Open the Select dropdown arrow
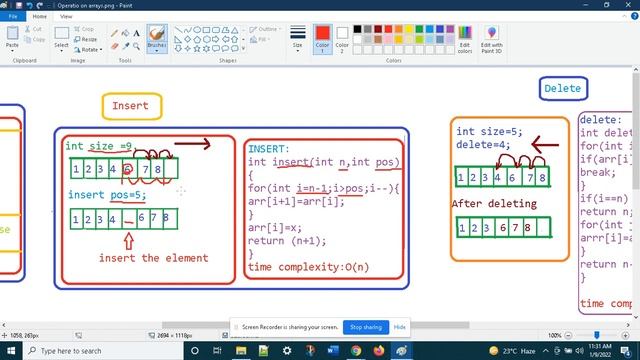The width and height of the screenshot is (640, 360). tap(61, 51)
